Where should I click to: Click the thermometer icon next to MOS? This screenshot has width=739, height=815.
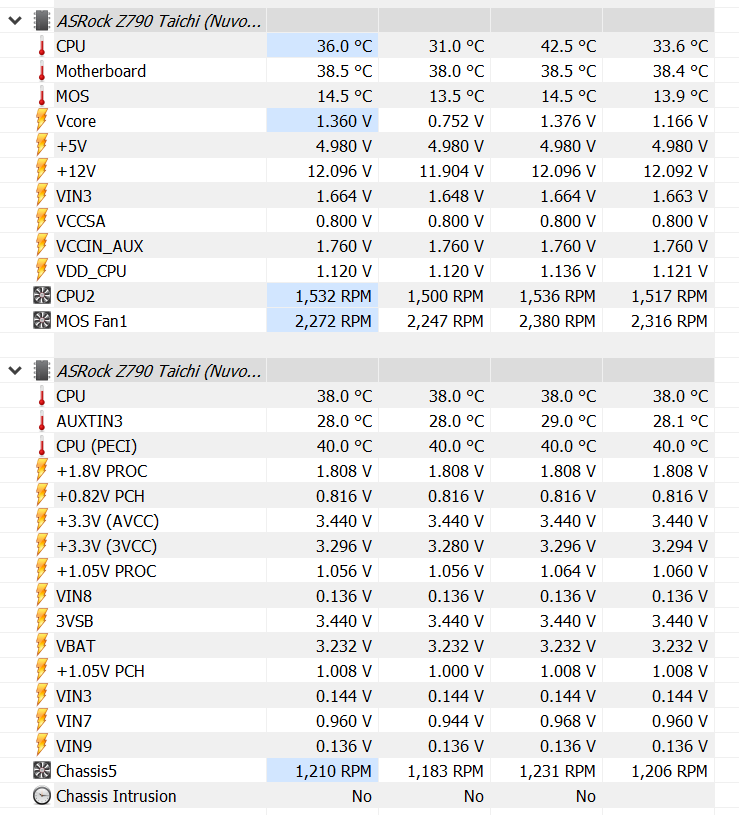point(42,96)
